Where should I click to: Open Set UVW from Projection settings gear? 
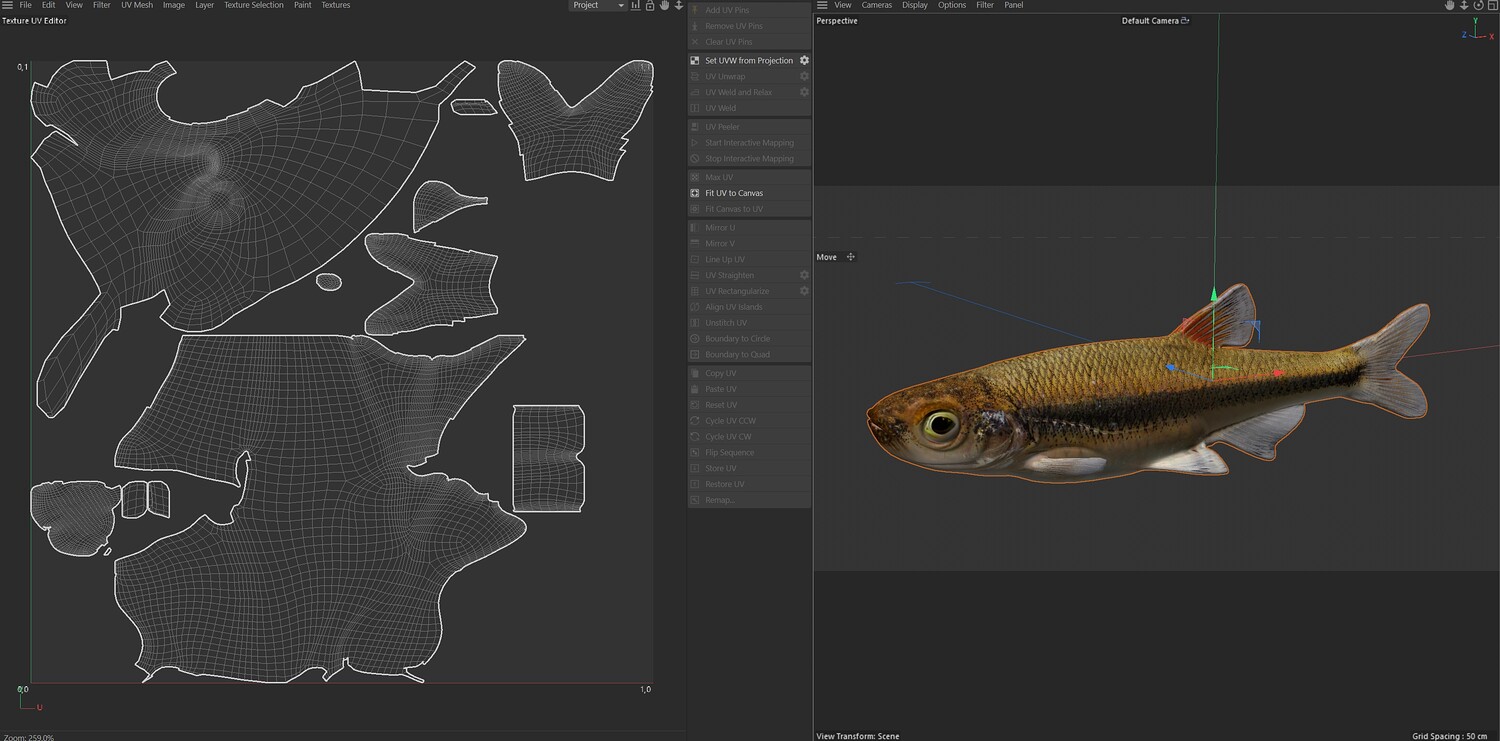tap(804, 61)
